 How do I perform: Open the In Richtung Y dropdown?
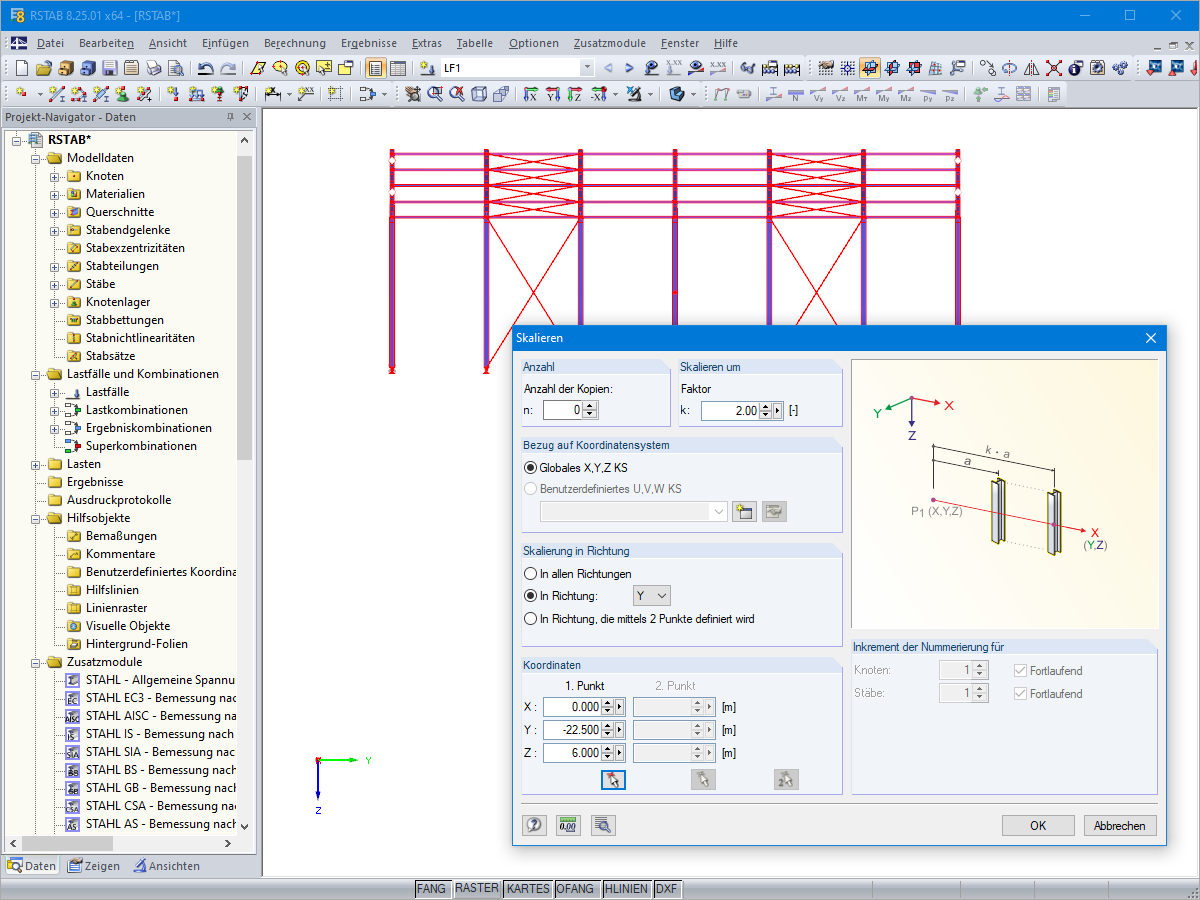pyautogui.click(x=652, y=596)
